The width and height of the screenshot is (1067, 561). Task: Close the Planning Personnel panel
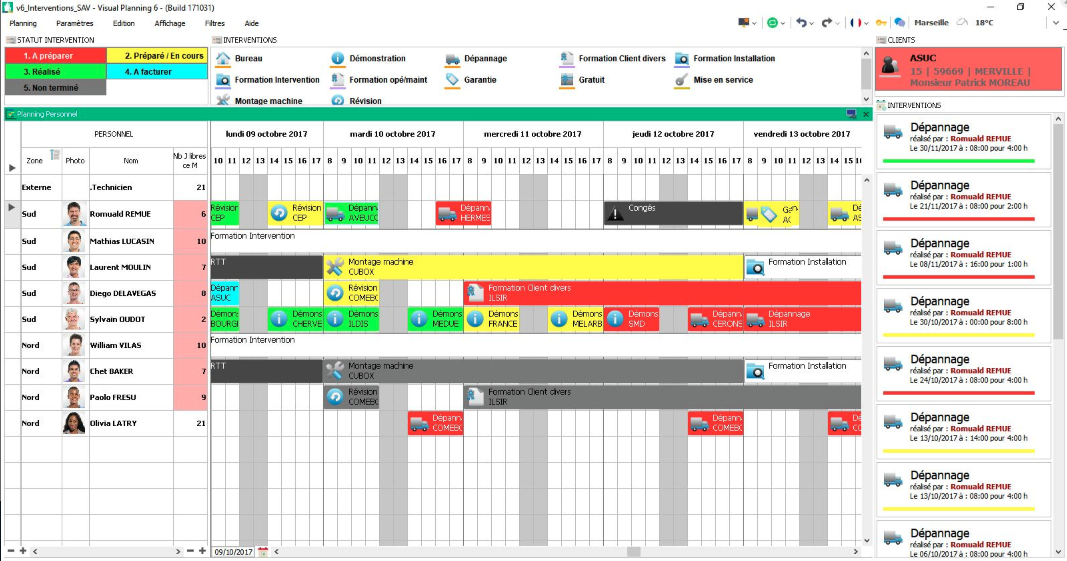(x=866, y=114)
